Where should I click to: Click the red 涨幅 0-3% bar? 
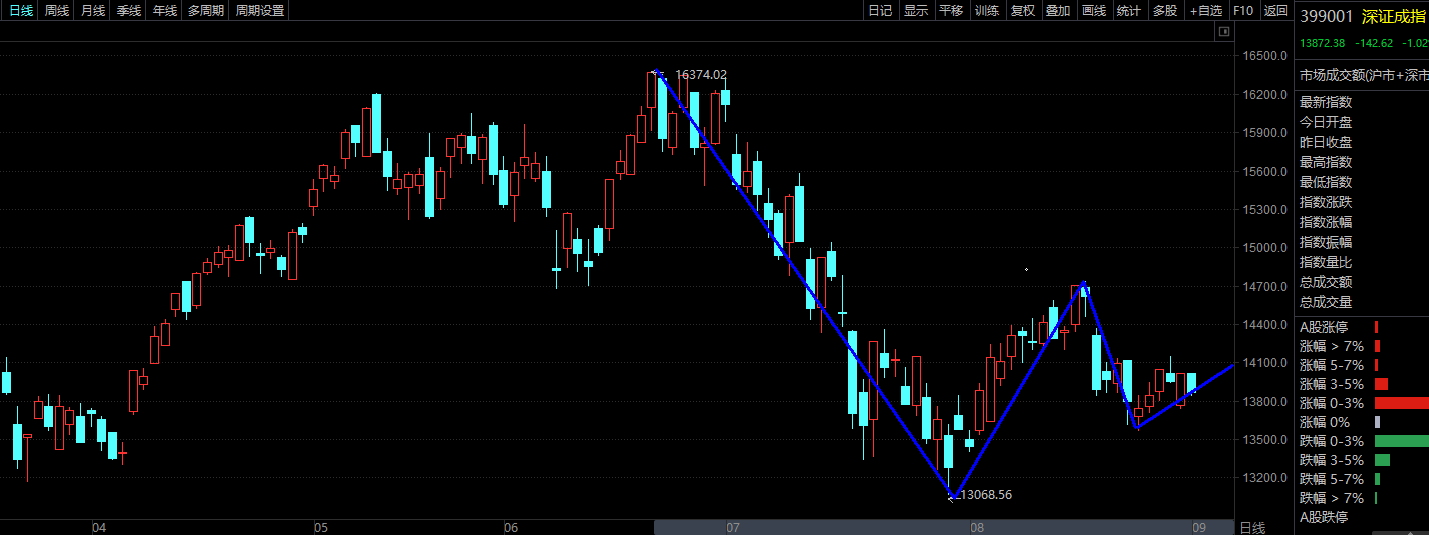[1402, 403]
